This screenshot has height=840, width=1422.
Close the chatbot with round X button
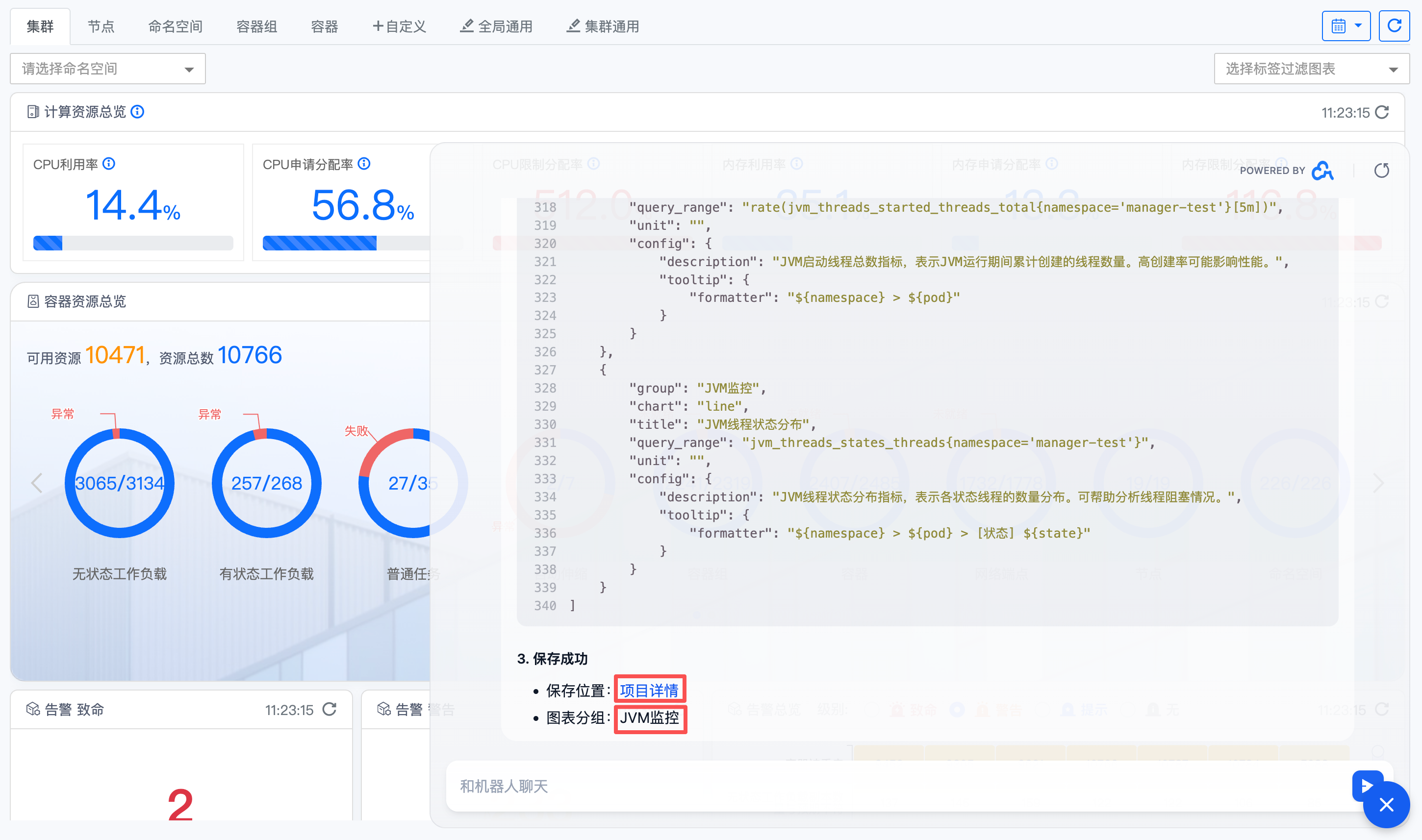pos(1386,804)
